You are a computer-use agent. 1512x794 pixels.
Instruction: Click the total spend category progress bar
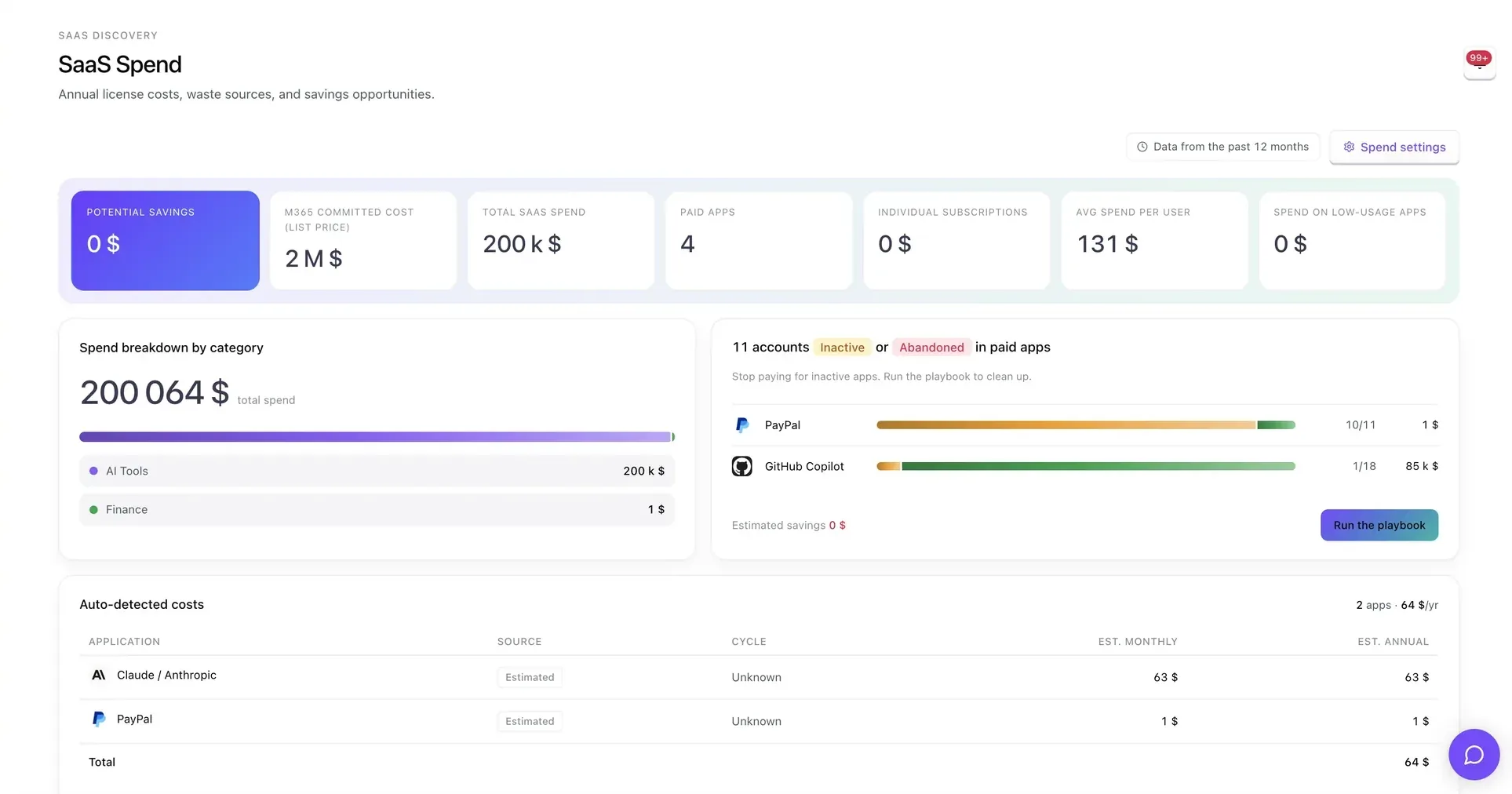377,436
